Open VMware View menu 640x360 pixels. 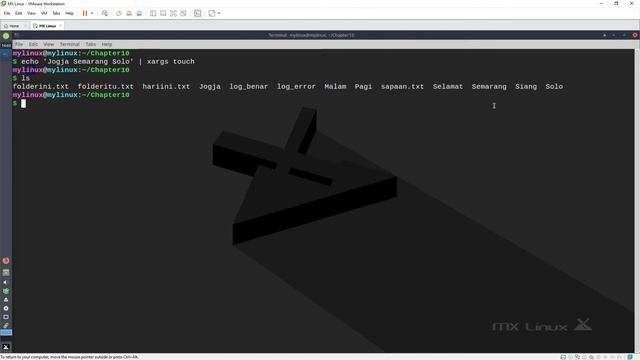click(31, 13)
